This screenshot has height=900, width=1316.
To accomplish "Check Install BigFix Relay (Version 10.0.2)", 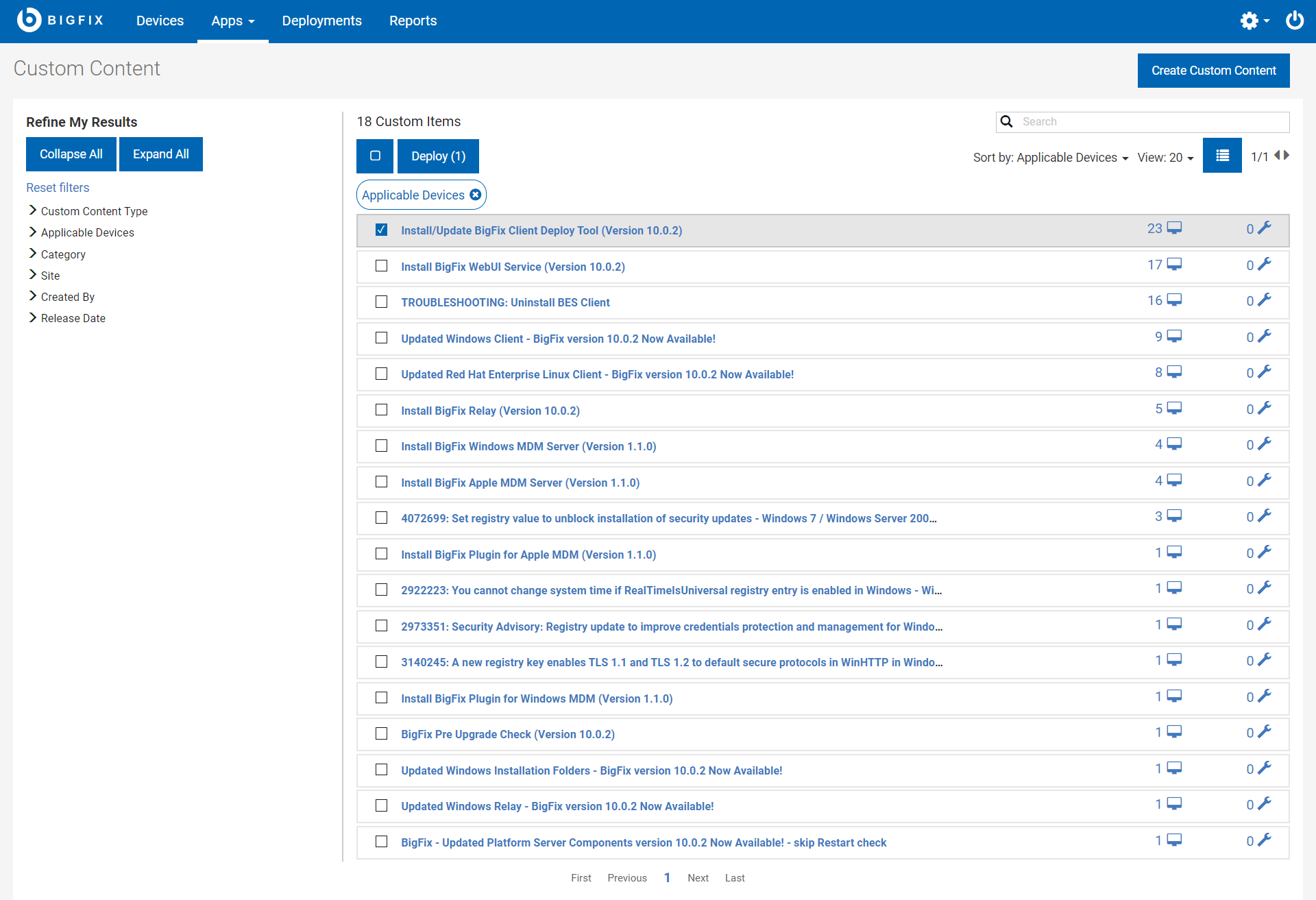I will click(x=382, y=410).
